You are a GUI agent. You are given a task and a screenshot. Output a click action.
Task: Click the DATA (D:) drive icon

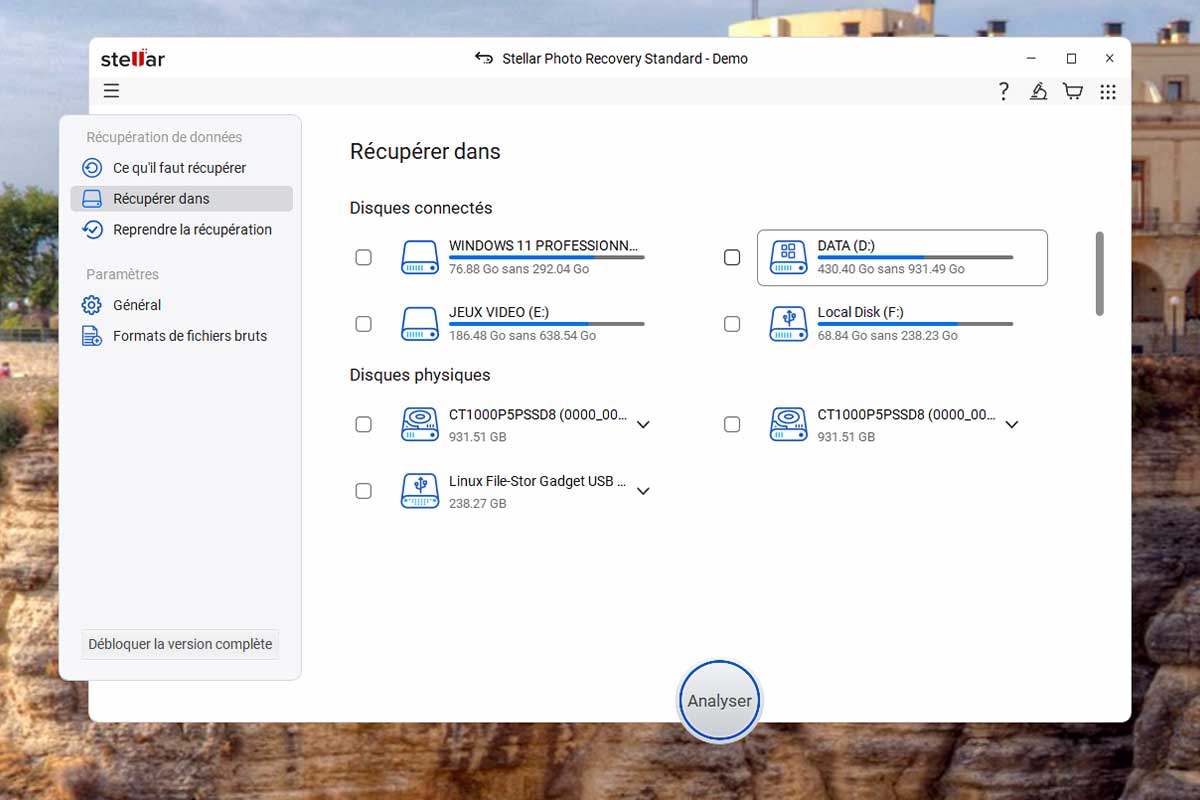788,257
